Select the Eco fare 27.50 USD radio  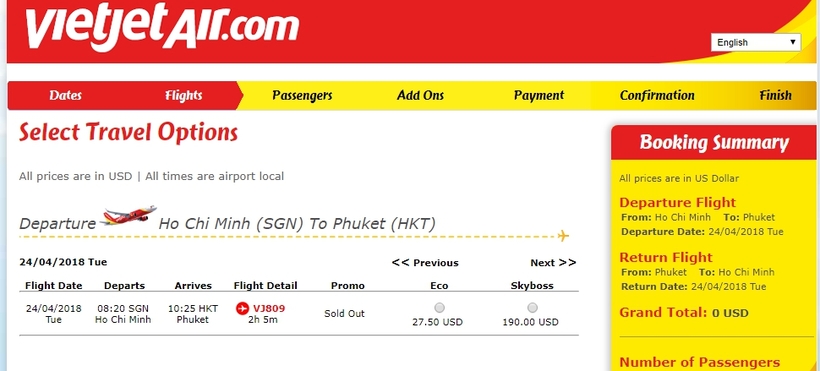(440, 307)
